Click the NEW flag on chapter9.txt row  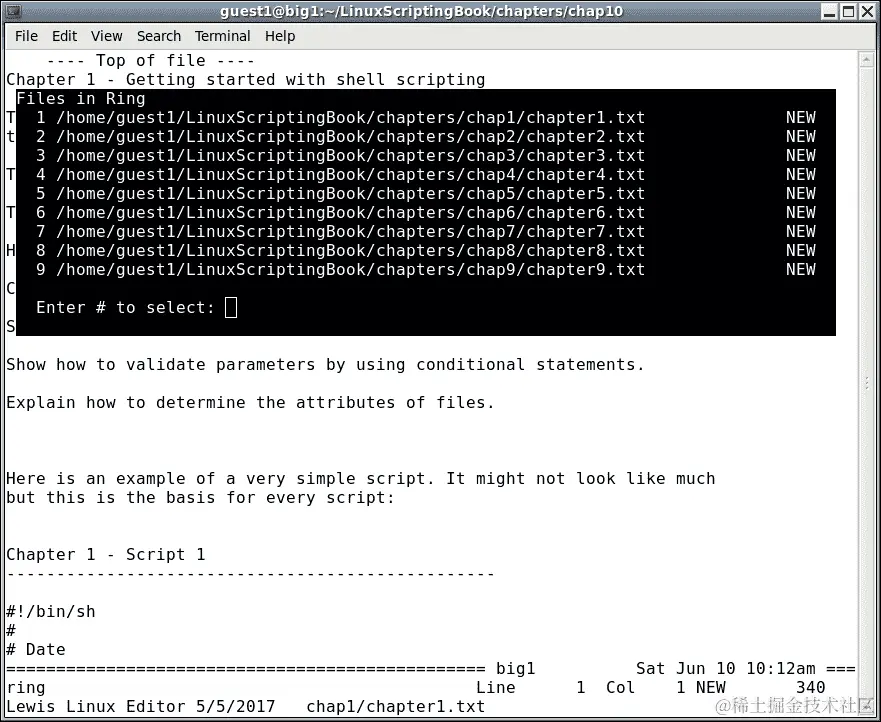click(801, 270)
